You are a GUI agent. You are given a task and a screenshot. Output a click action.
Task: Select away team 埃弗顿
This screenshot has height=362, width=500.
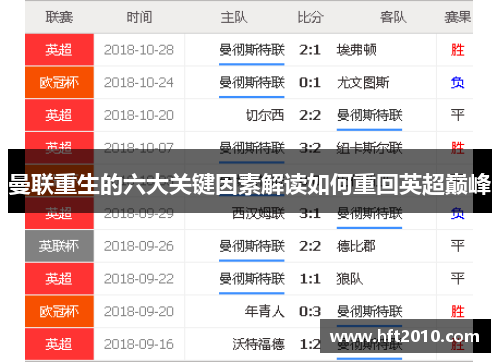[x=356, y=50]
